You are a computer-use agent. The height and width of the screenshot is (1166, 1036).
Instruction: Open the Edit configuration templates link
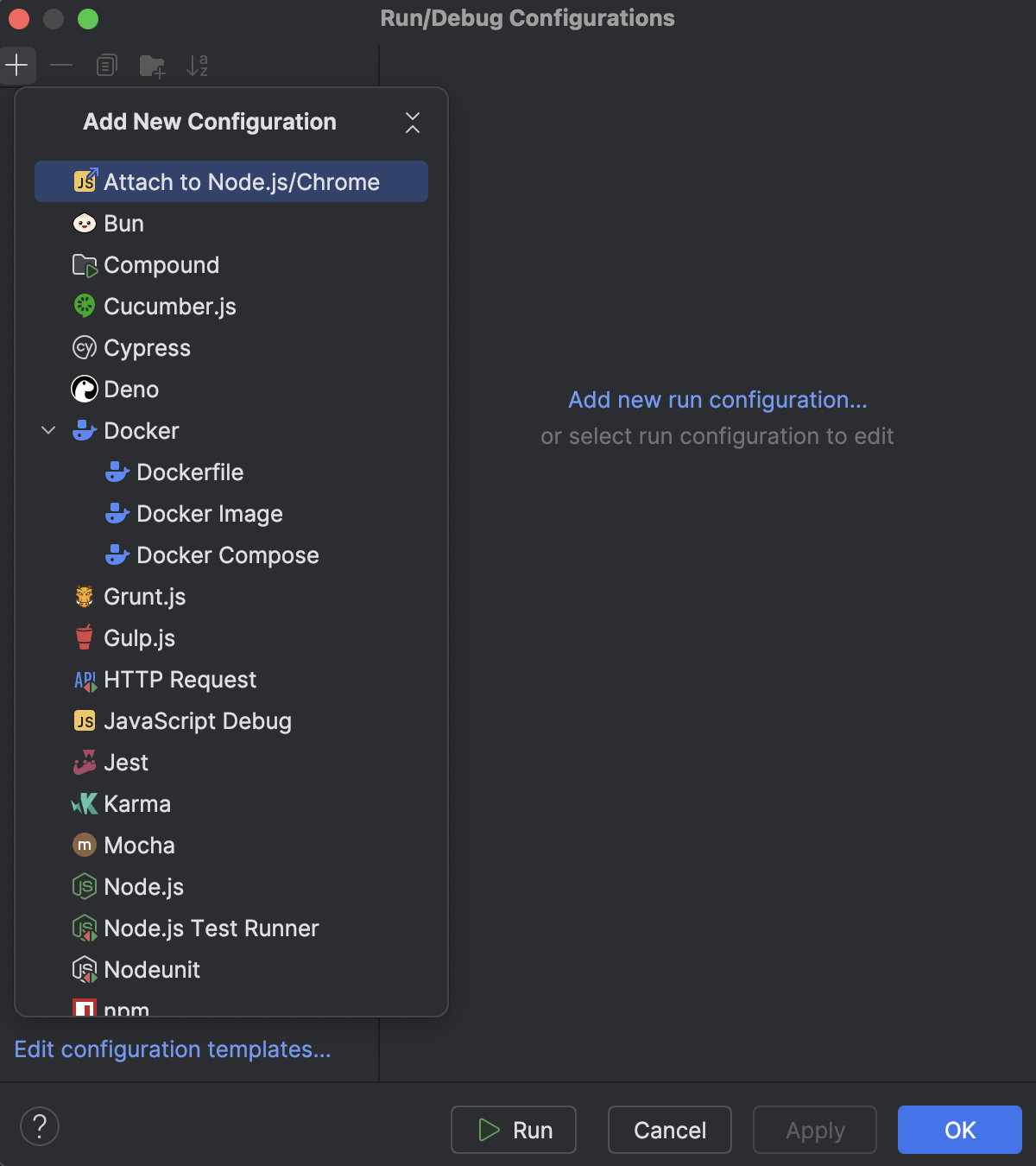click(173, 1049)
